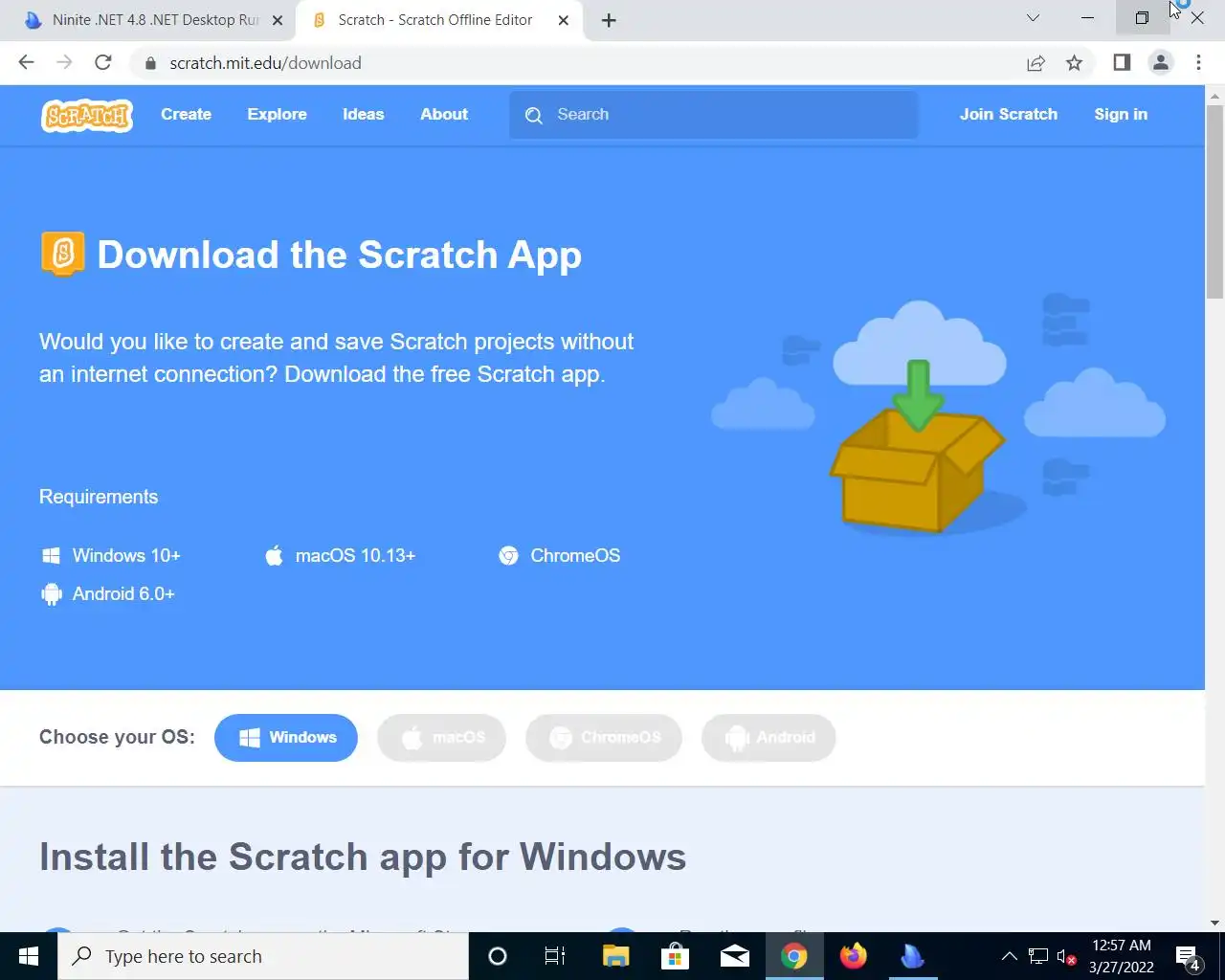Click the scrollbar down arrow

click(x=1215, y=923)
